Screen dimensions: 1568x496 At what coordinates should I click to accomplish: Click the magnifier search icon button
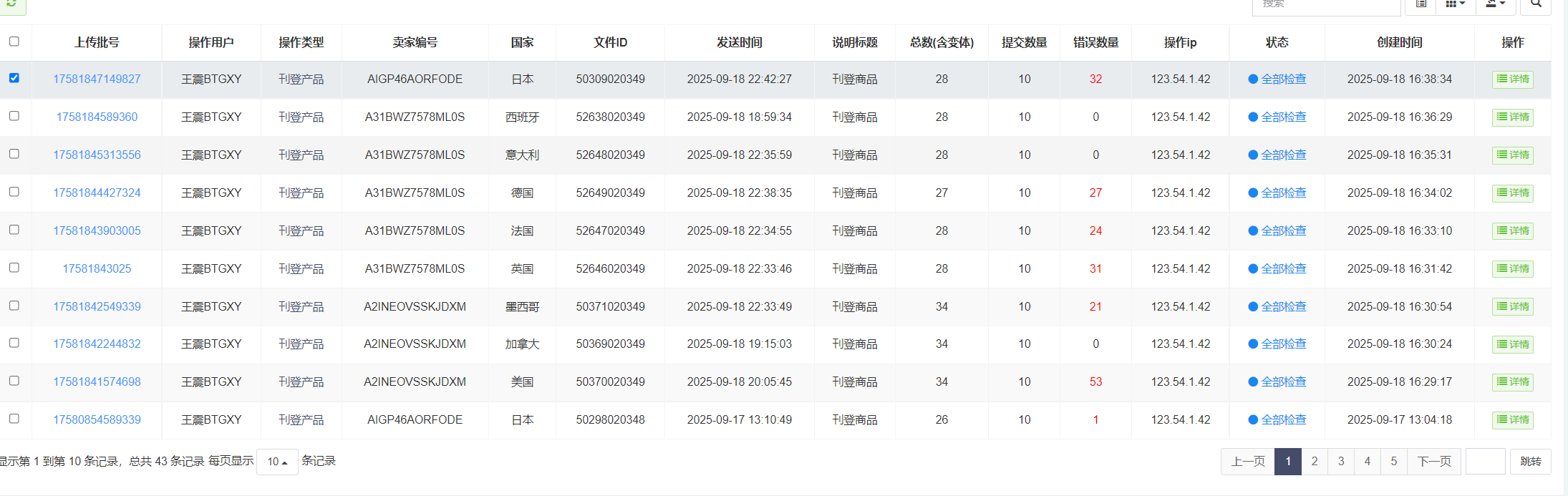click(x=1536, y=4)
